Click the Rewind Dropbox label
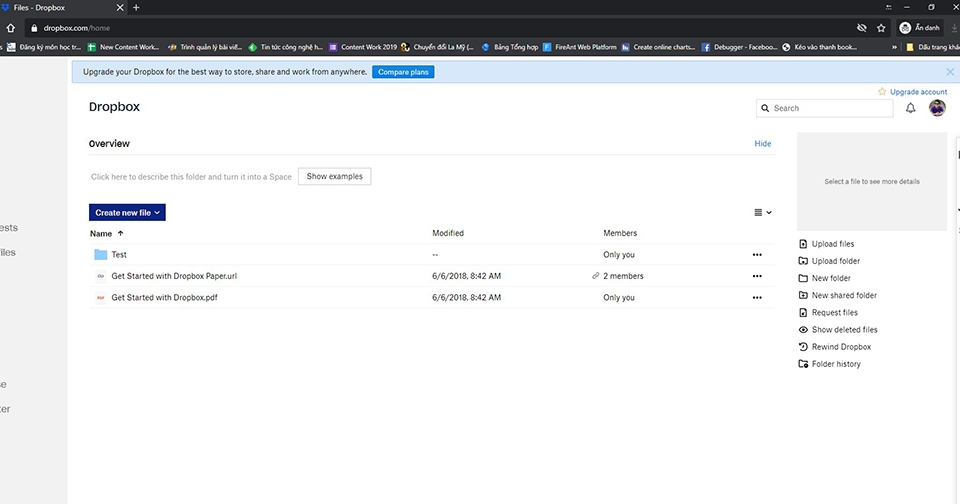This screenshot has width=960, height=504. coord(841,347)
